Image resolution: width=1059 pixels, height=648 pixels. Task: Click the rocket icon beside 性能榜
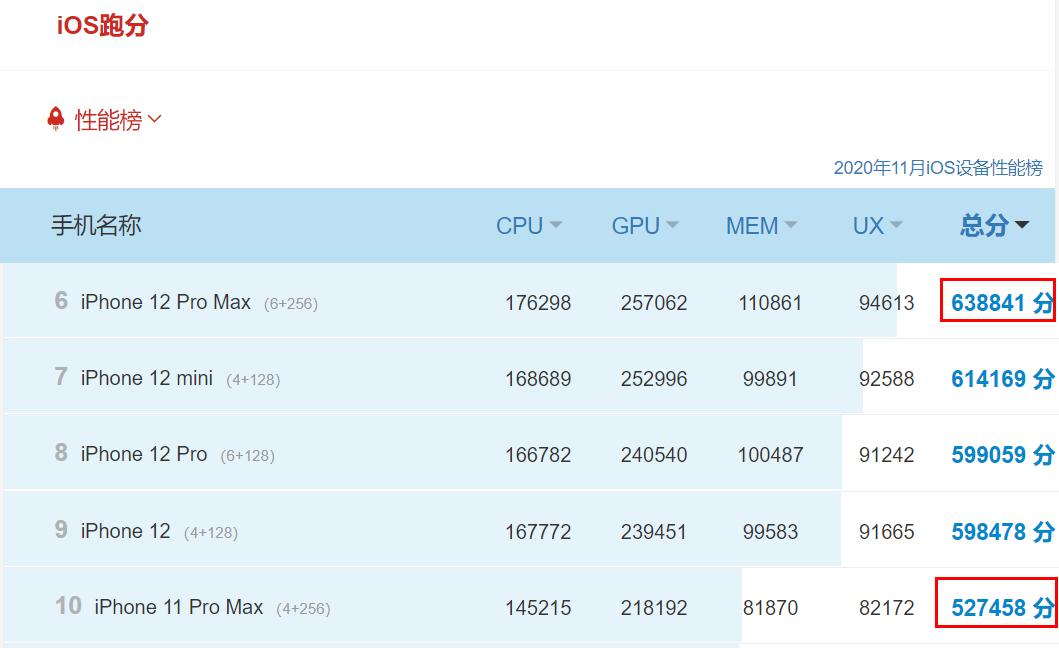(56, 119)
